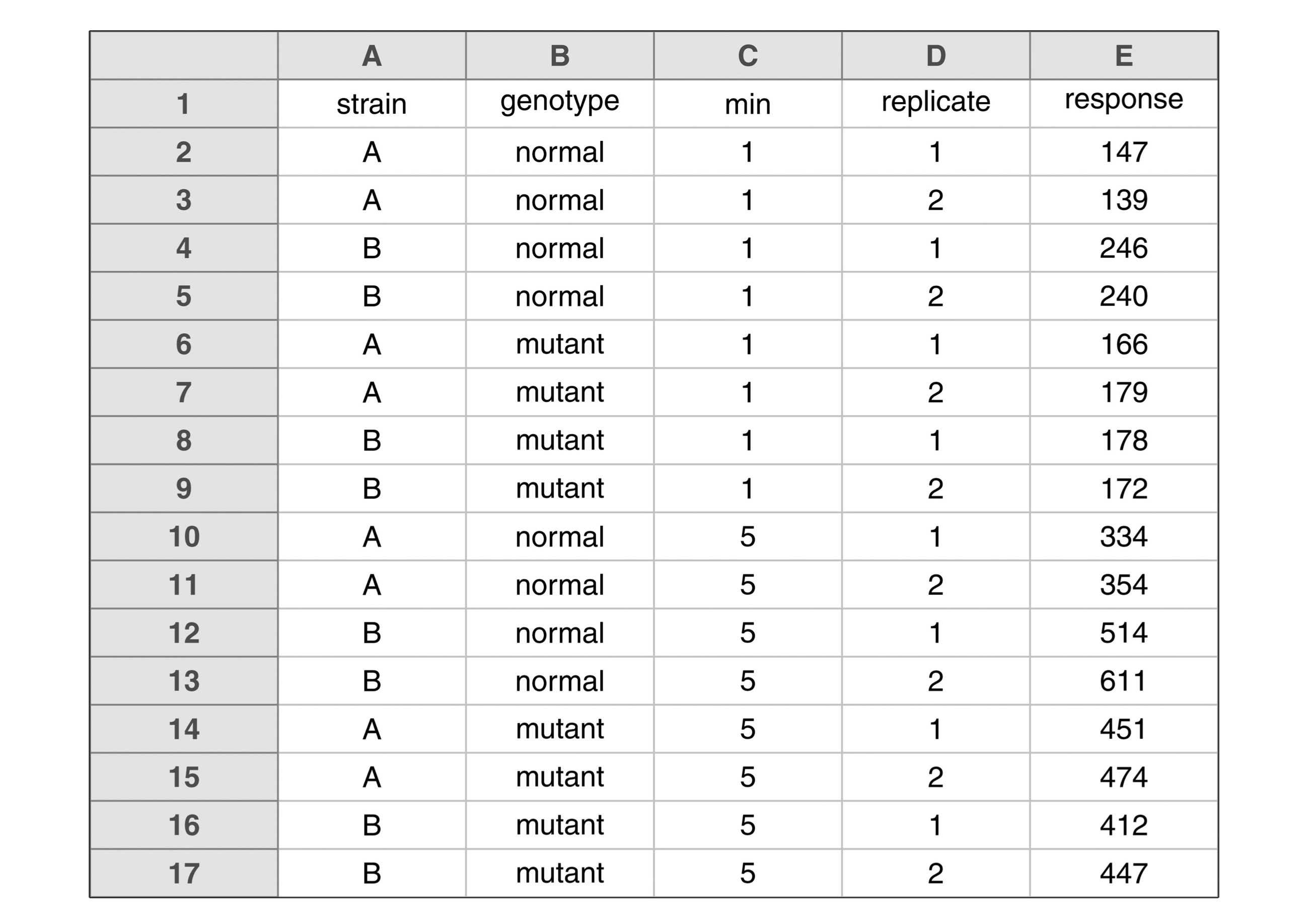Click row 17 header
Viewport: 1306px width, 924px height.
(183, 873)
